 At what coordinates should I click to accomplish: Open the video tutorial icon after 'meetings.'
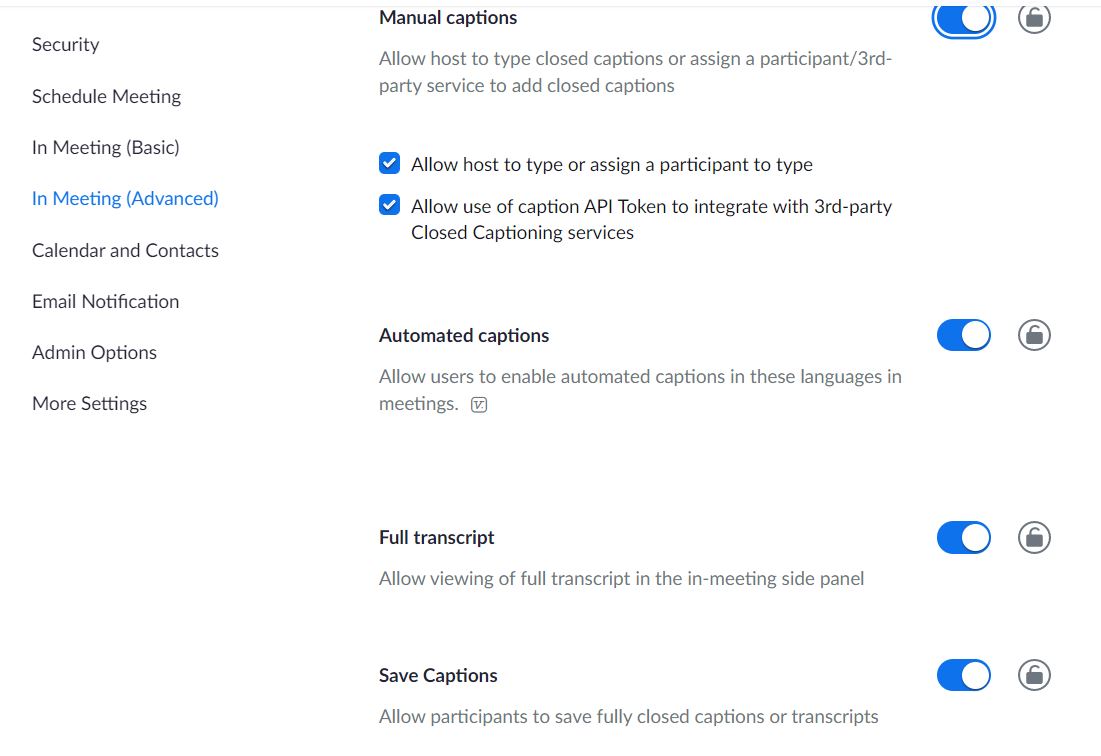point(478,404)
